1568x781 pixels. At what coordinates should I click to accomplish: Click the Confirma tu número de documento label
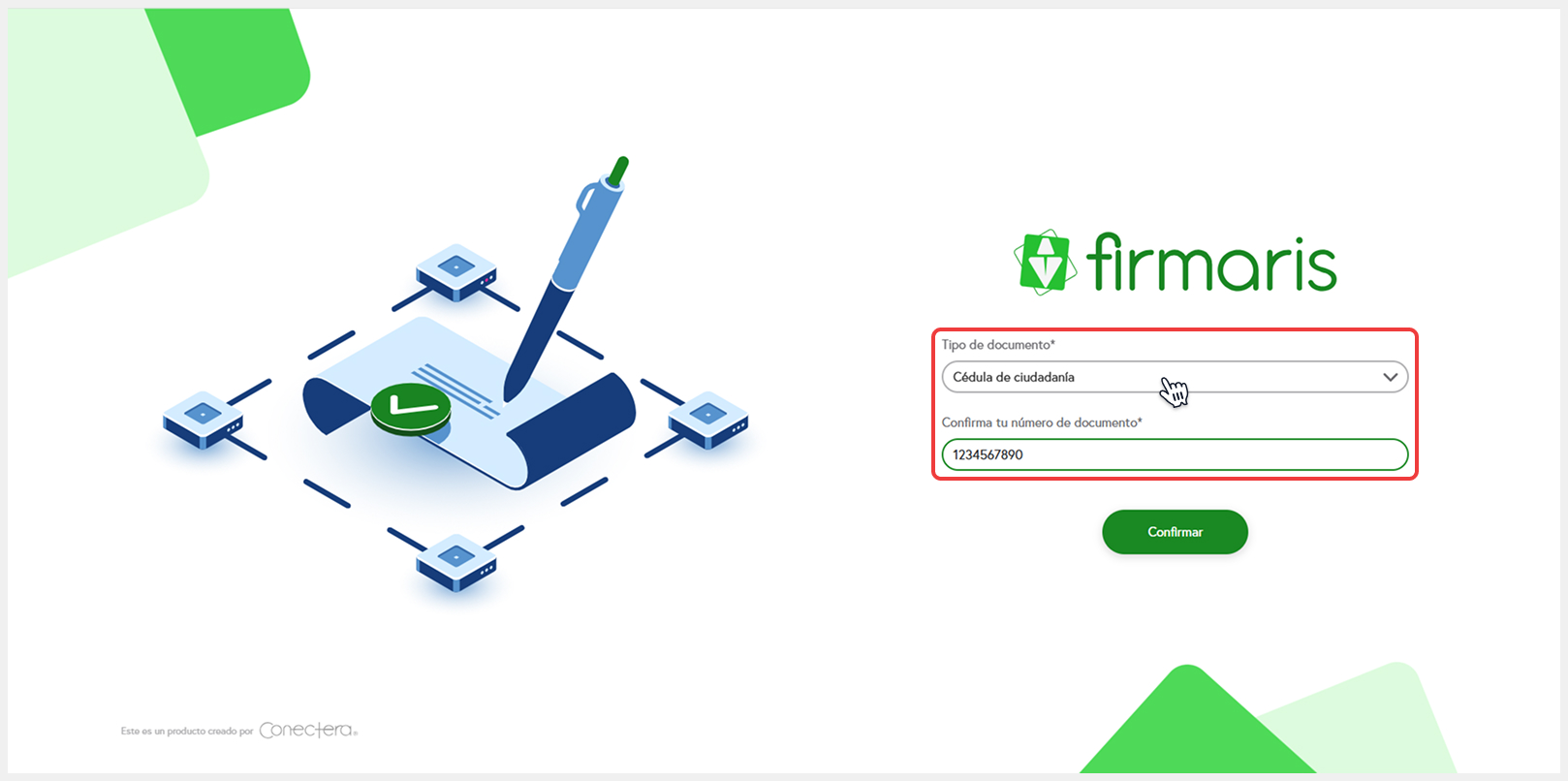1042,422
